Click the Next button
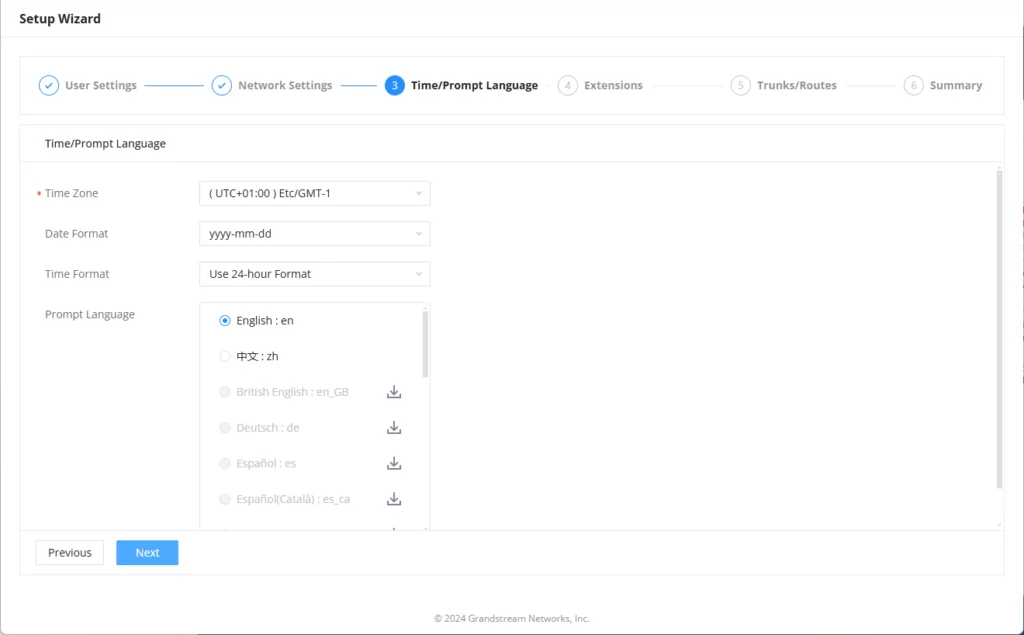 pos(147,553)
